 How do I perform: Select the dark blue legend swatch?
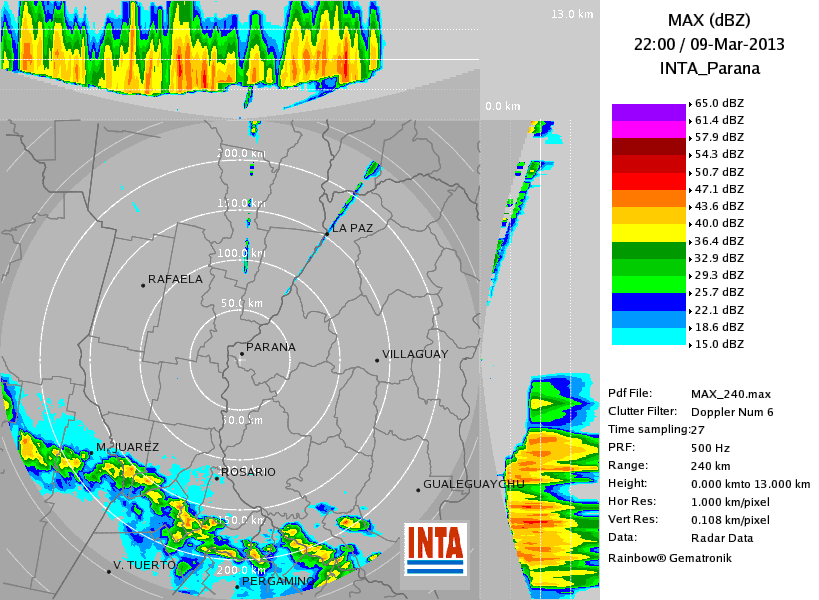[x=649, y=301]
